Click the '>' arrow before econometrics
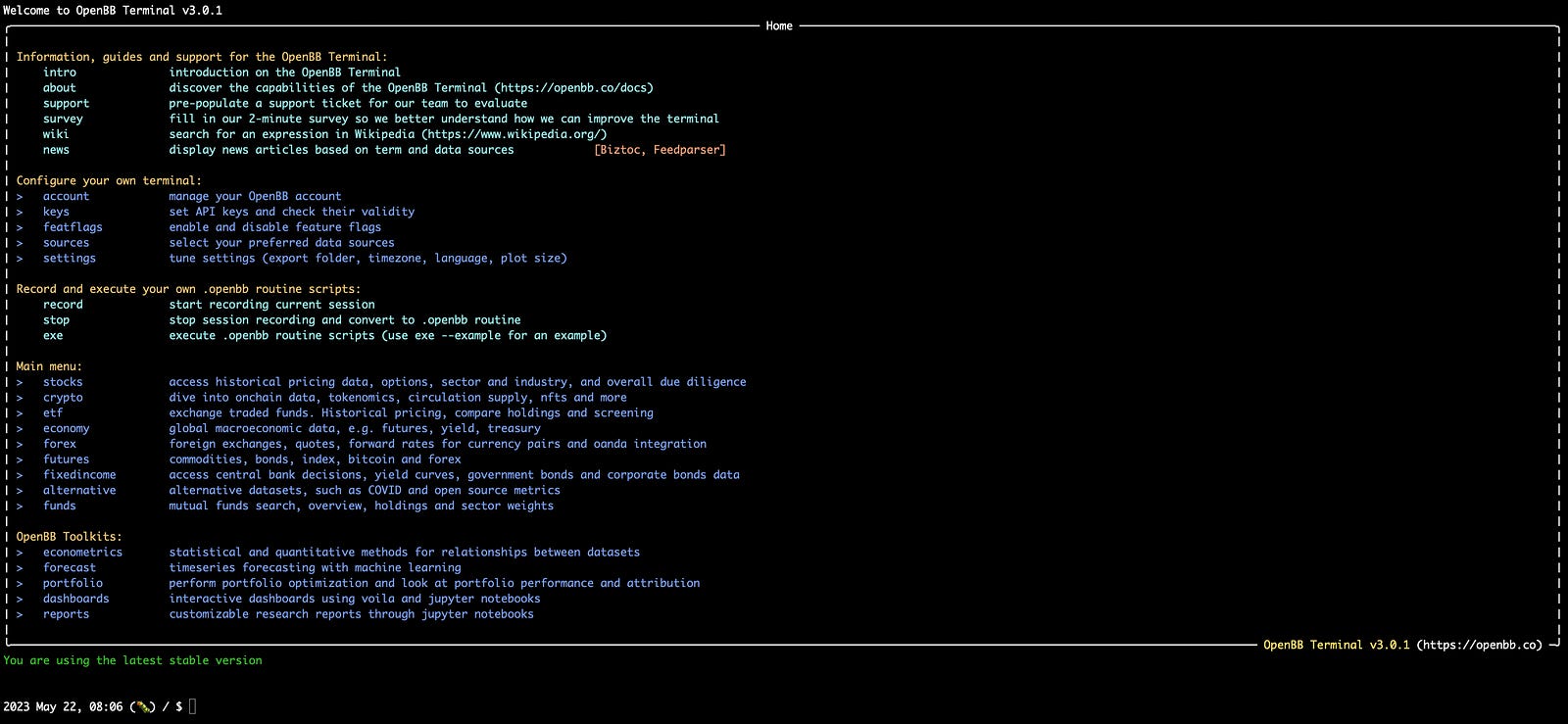The height and width of the screenshot is (724, 1568). click(20, 553)
